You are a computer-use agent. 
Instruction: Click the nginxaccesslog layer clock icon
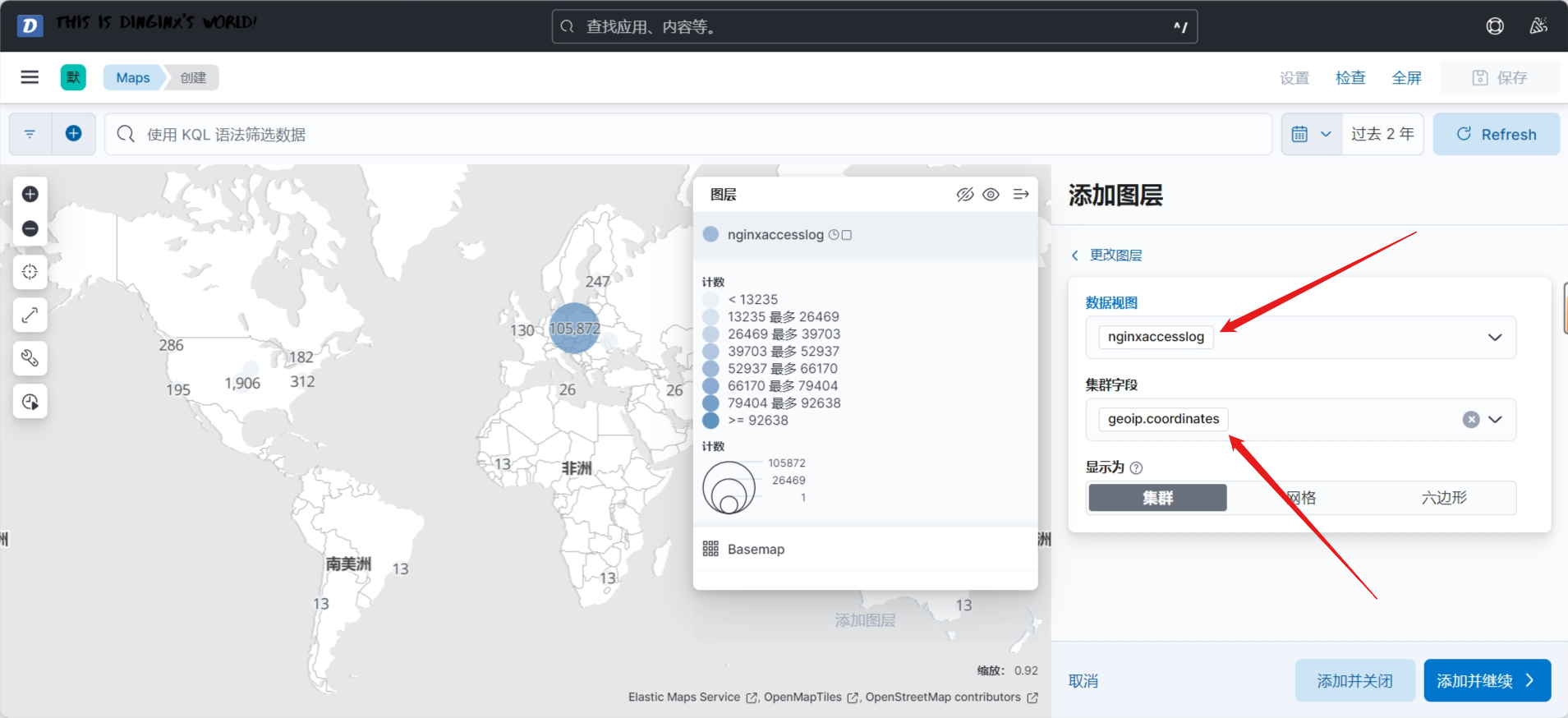point(834,235)
